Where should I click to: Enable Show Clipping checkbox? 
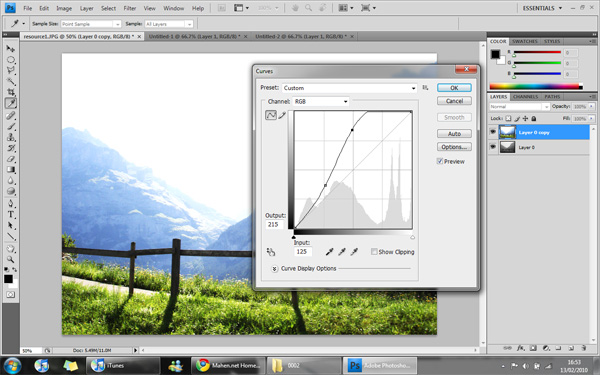point(374,252)
